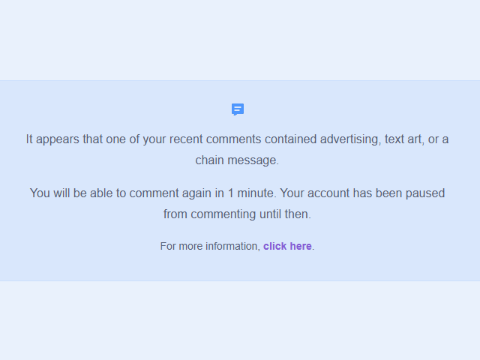Click the 'from commenting until then.' line

pyautogui.click(x=237, y=214)
